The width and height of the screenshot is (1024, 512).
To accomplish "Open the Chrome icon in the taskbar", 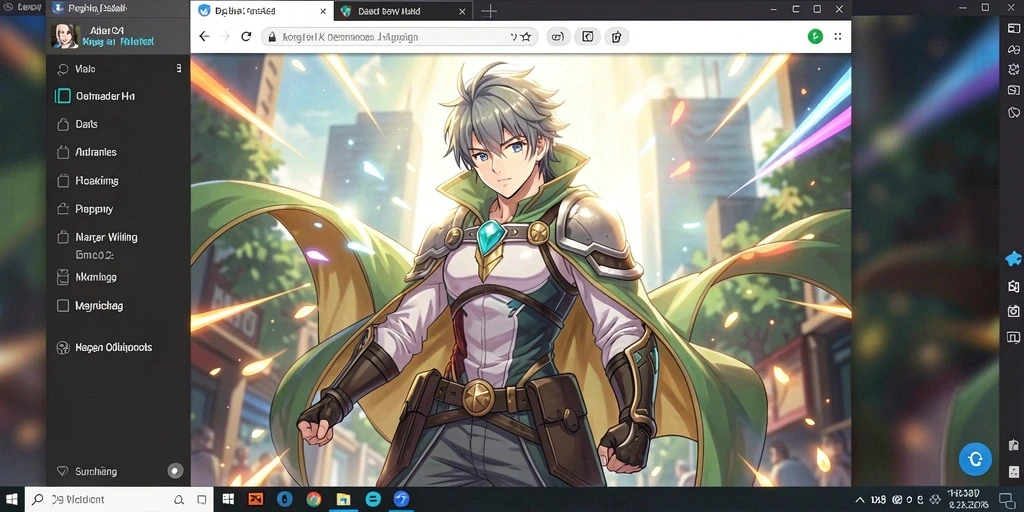I will tap(314, 500).
